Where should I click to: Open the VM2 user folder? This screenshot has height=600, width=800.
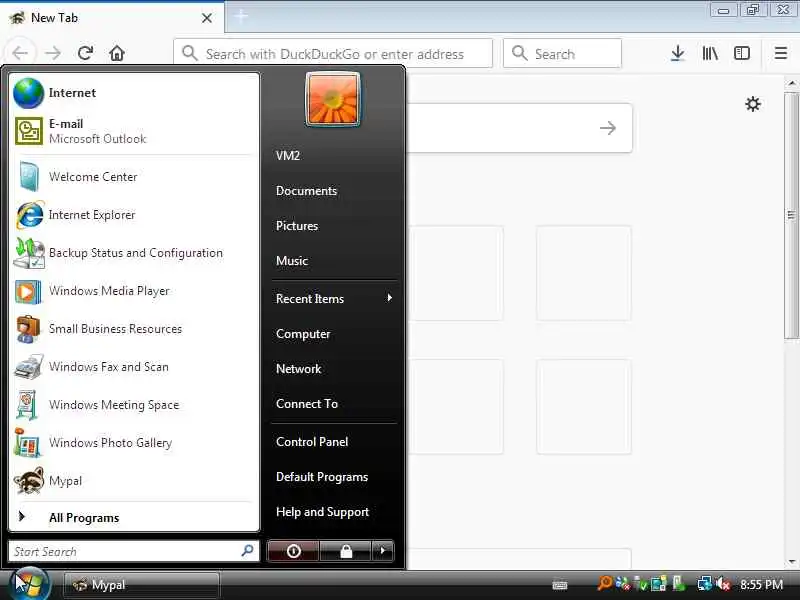(288, 156)
